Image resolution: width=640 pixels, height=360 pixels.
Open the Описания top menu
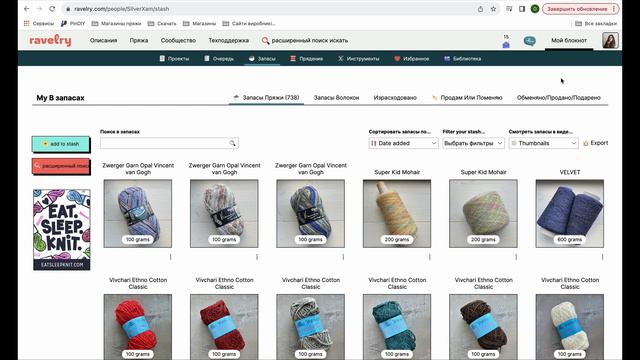[103, 40]
